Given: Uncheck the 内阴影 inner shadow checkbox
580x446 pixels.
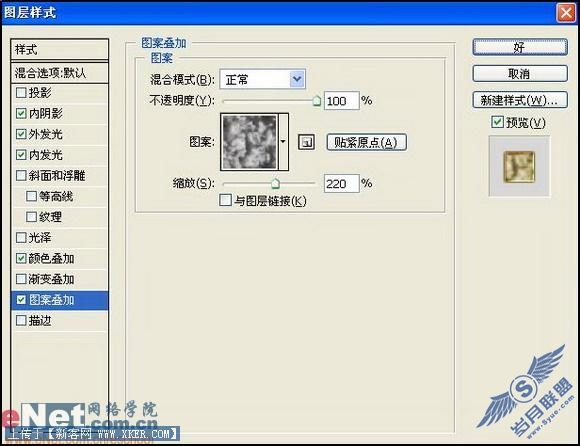Looking at the screenshot, I should [x=21, y=113].
